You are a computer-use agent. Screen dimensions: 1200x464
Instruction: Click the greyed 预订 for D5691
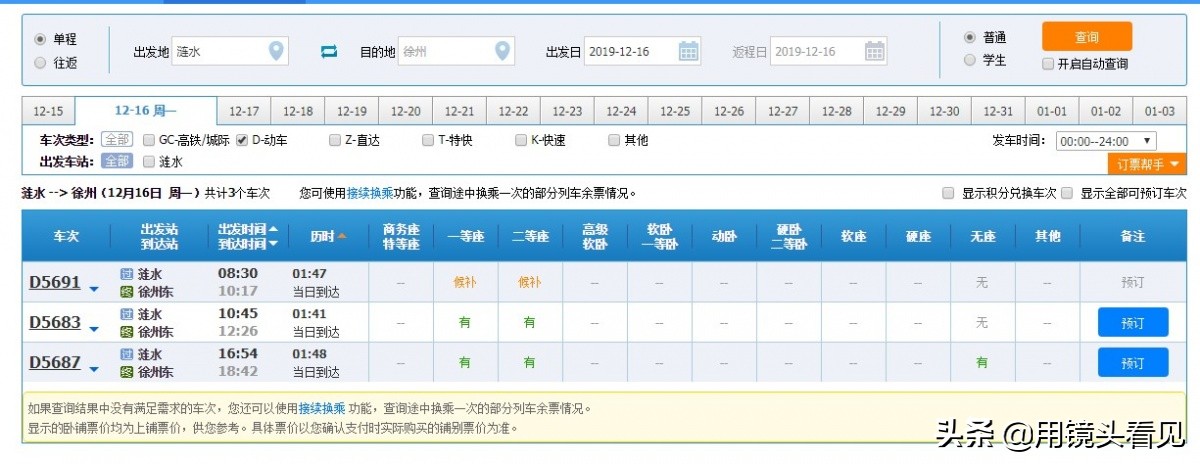pos(1132,283)
